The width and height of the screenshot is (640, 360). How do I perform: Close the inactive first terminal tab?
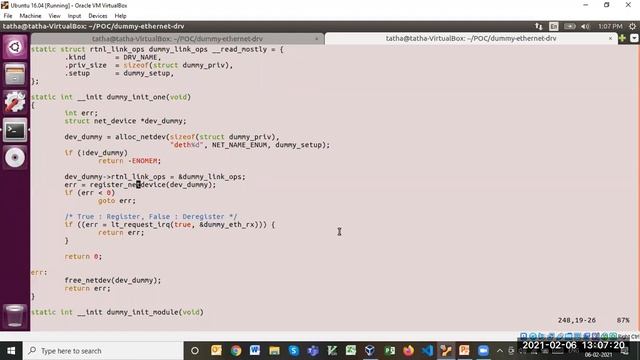coord(317,39)
